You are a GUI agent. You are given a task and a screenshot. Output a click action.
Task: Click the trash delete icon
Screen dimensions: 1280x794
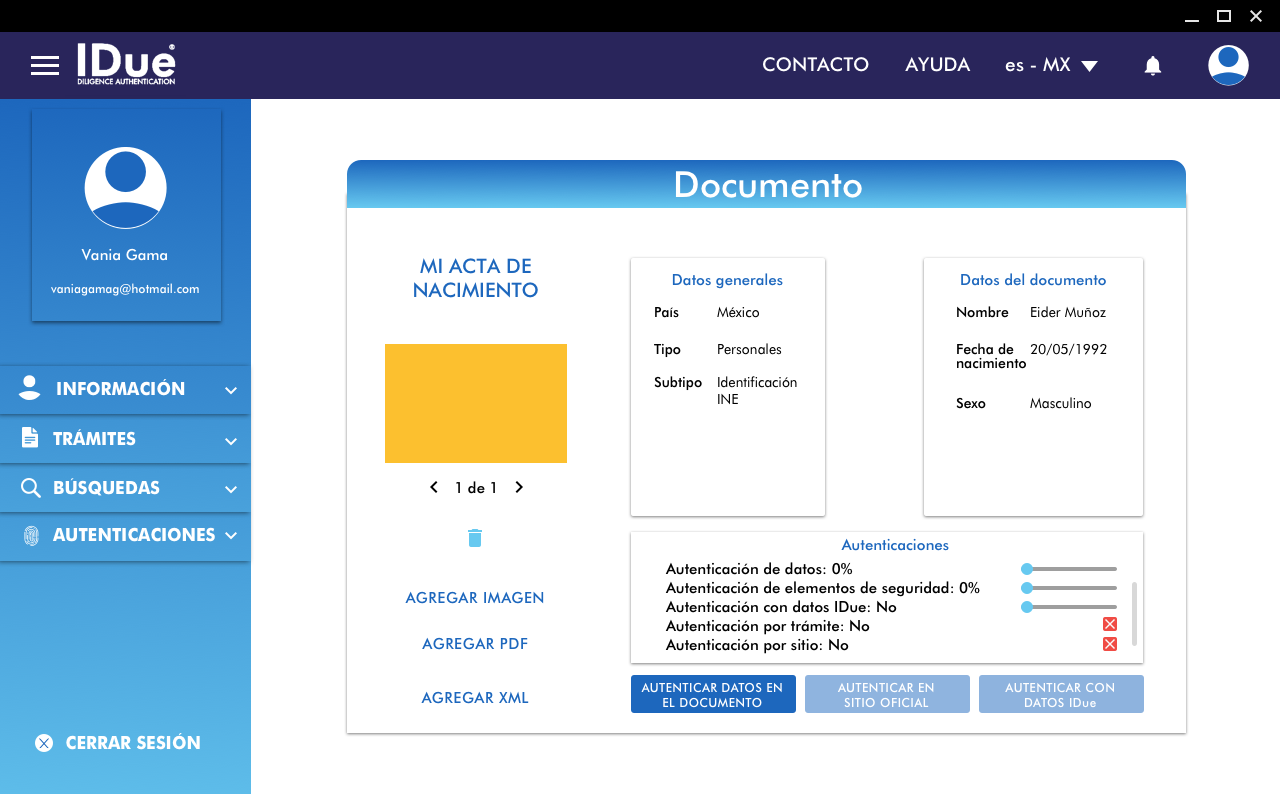pos(475,538)
